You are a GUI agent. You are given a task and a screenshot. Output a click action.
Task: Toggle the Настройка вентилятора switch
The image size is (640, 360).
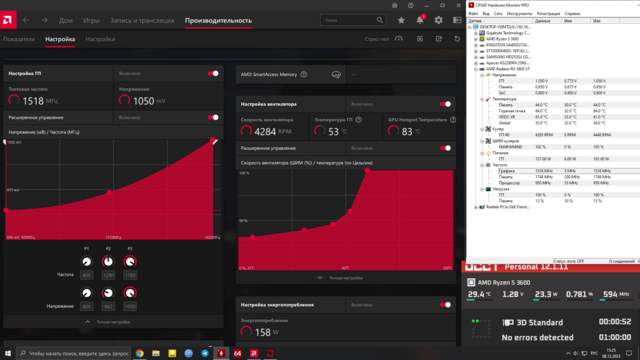click(x=445, y=104)
